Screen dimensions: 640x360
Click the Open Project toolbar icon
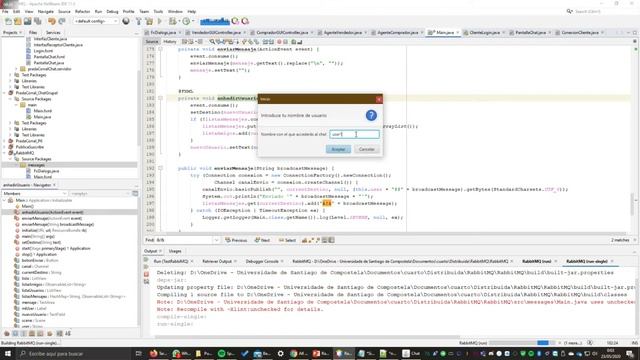point(27,21)
